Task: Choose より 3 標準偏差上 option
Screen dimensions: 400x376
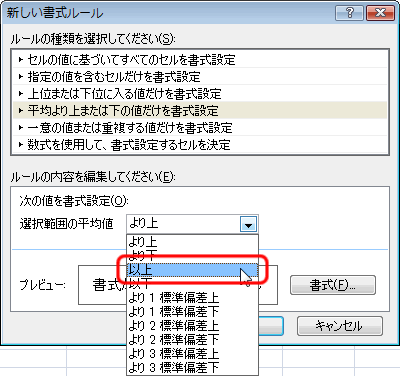Action: pos(192,354)
